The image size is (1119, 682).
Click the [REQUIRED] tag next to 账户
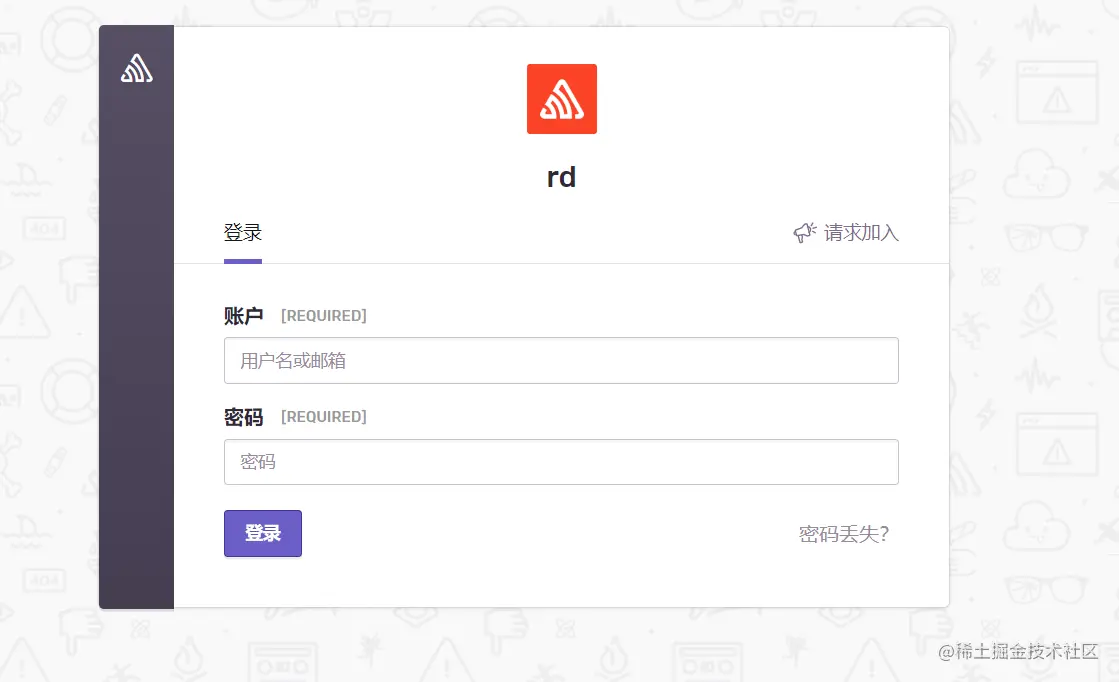click(323, 315)
